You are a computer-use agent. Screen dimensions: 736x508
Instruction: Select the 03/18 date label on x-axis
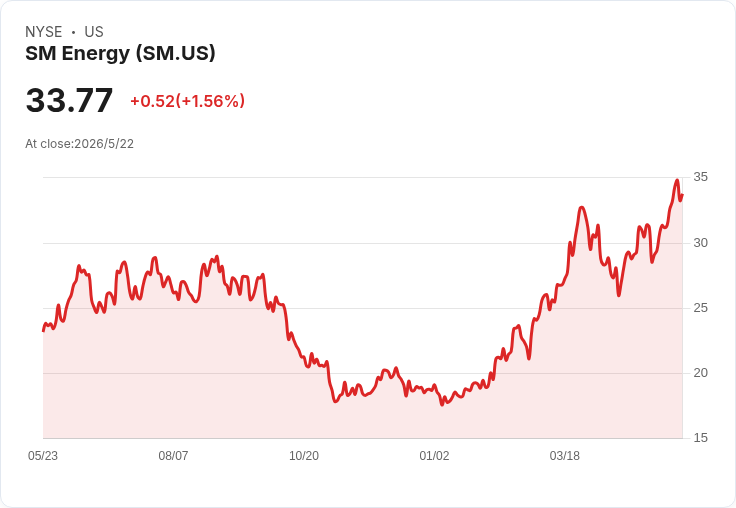(x=565, y=456)
